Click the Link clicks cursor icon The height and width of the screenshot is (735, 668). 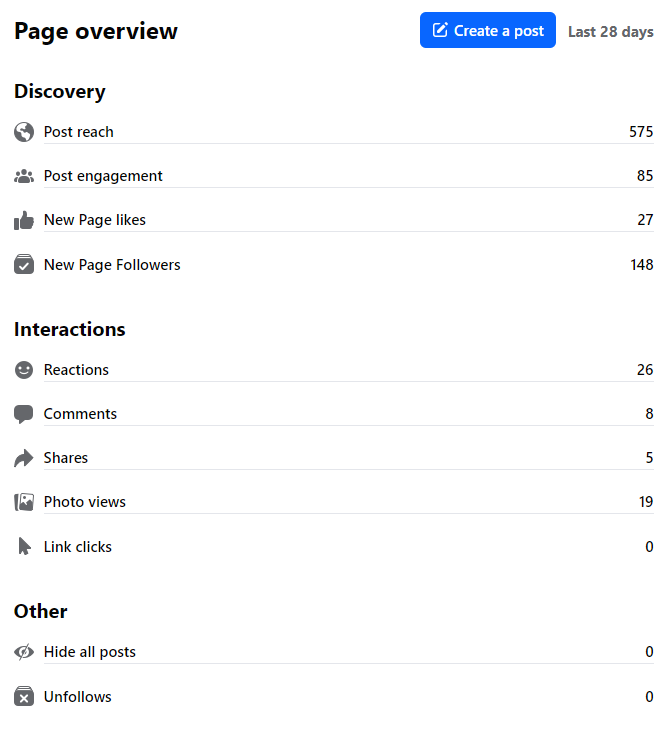coord(24,547)
